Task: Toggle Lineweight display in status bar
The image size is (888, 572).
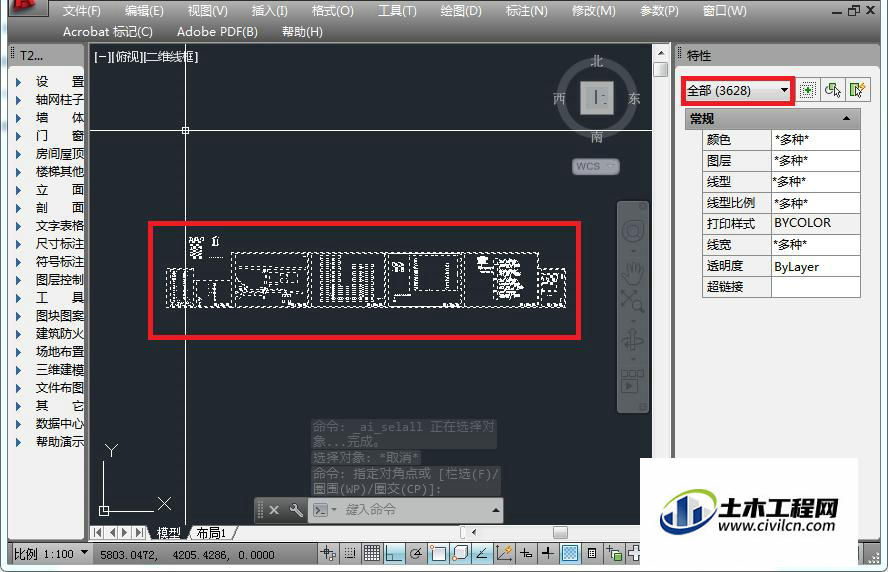Action: click(x=548, y=553)
